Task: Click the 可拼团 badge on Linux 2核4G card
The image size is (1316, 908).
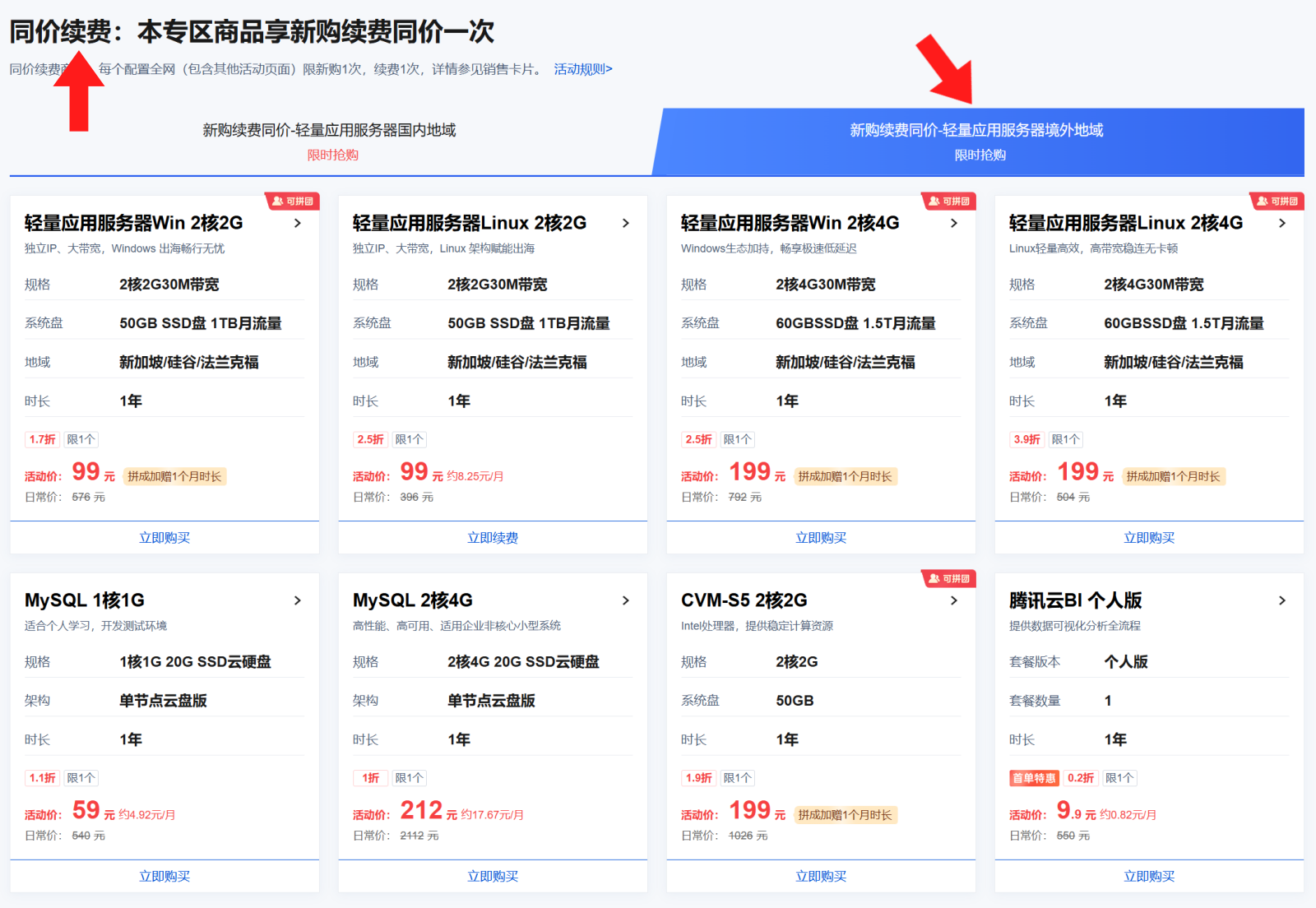Action: pos(1277,202)
